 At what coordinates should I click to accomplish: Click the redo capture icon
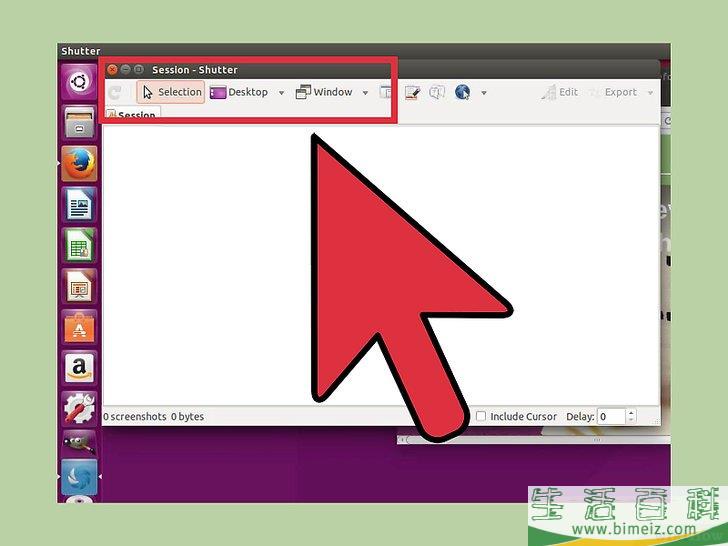click(x=114, y=93)
